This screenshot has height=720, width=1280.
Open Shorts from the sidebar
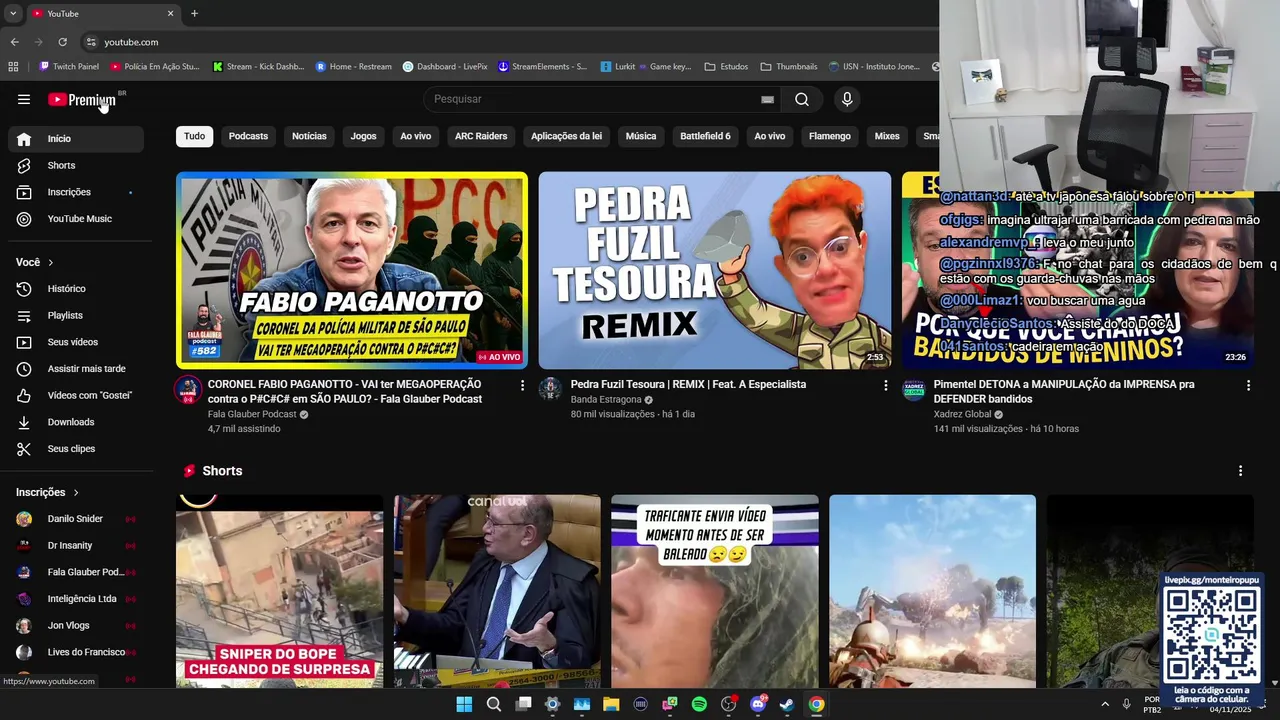[x=76, y=165]
